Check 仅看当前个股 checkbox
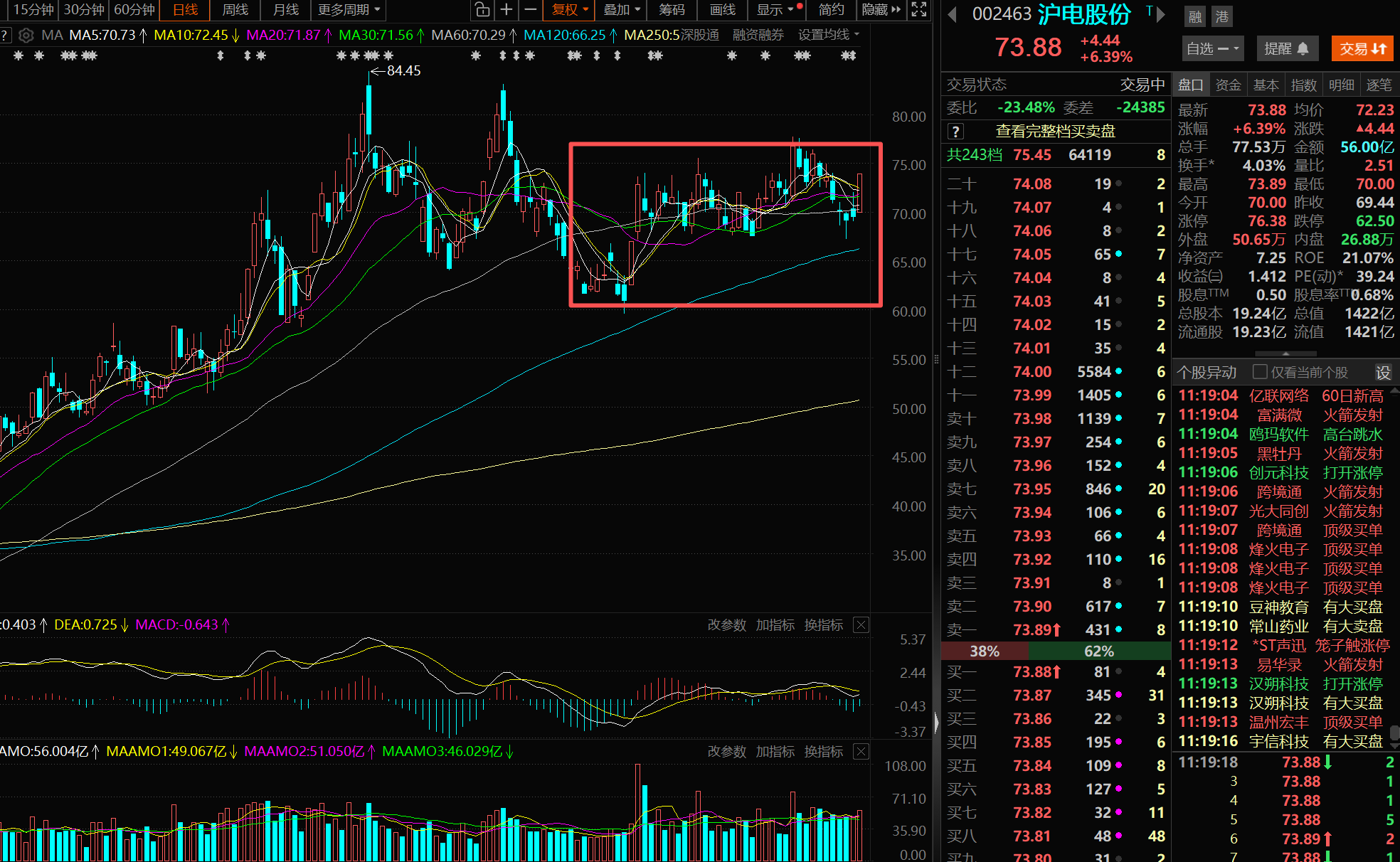This screenshot has width=1400, height=862. (1260, 372)
